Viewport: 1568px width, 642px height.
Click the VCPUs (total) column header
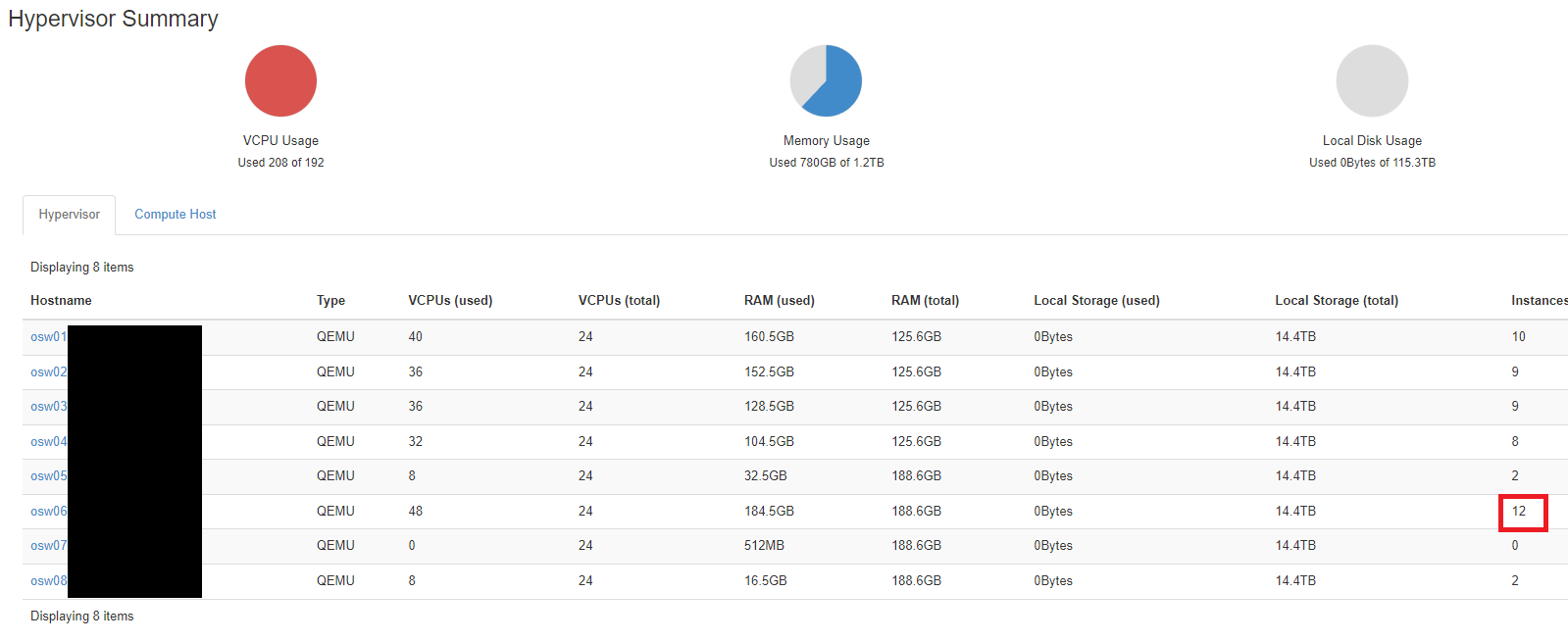(x=619, y=301)
